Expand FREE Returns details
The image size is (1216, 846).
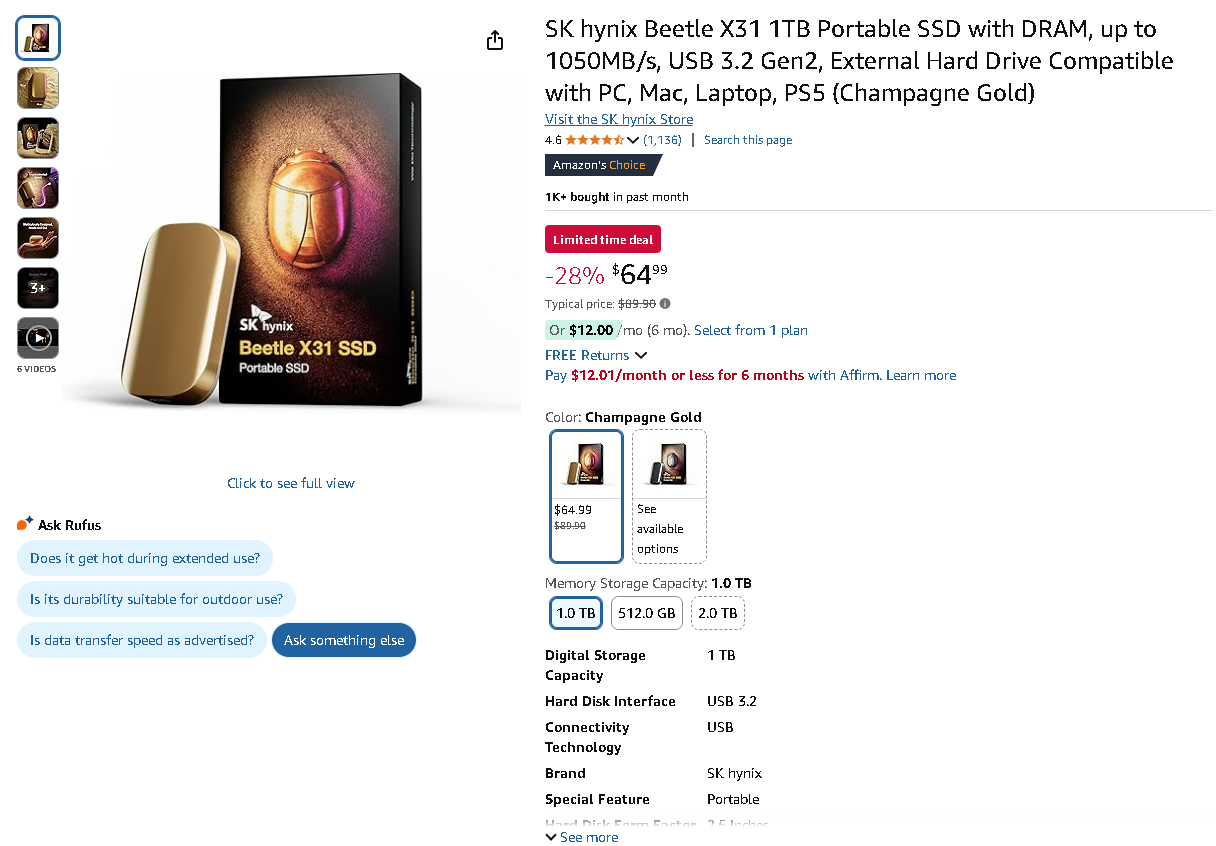641,355
